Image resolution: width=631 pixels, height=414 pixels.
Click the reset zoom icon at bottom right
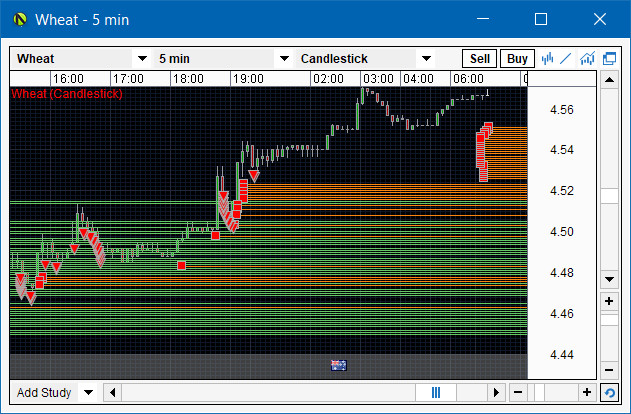[x=609, y=393]
